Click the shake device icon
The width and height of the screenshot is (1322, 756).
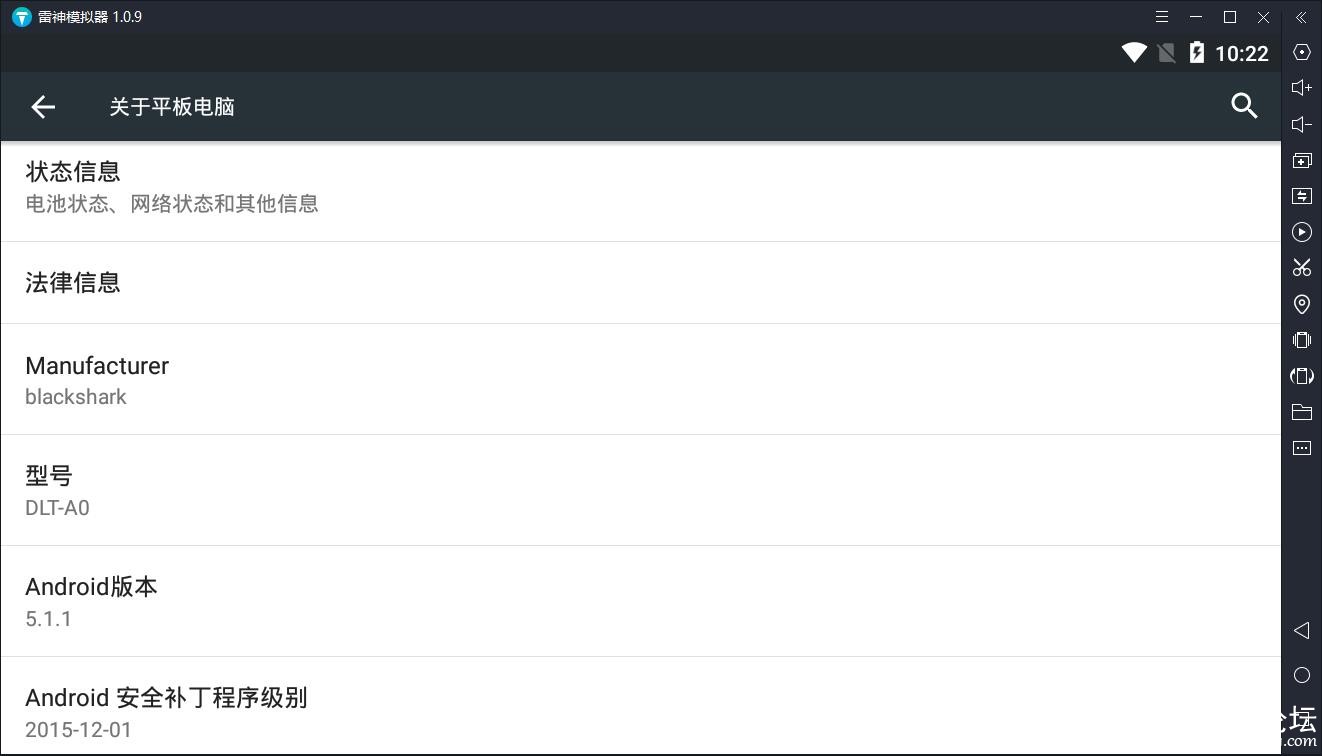(x=1301, y=340)
